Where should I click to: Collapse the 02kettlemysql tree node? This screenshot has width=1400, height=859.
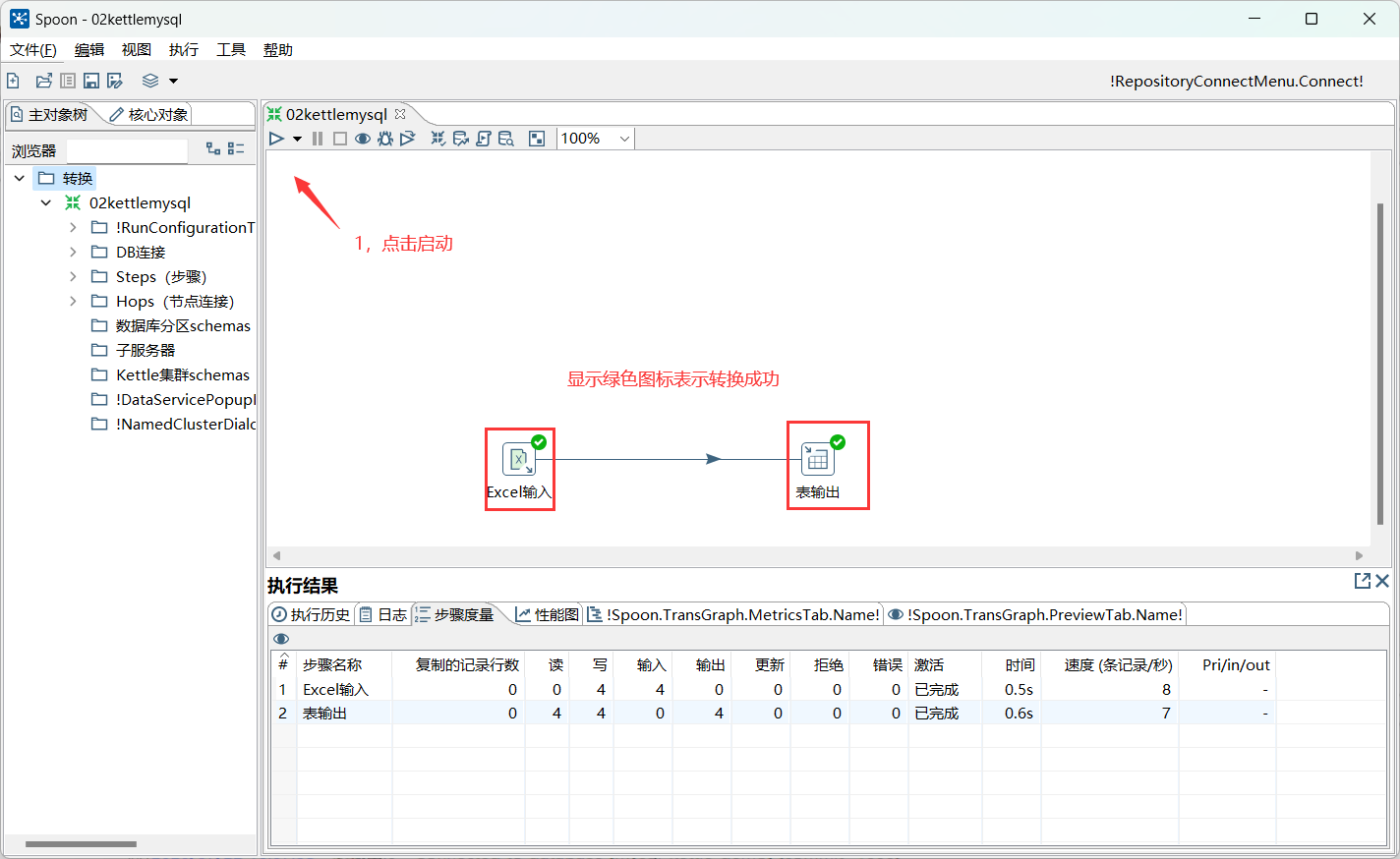click(x=45, y=202)
